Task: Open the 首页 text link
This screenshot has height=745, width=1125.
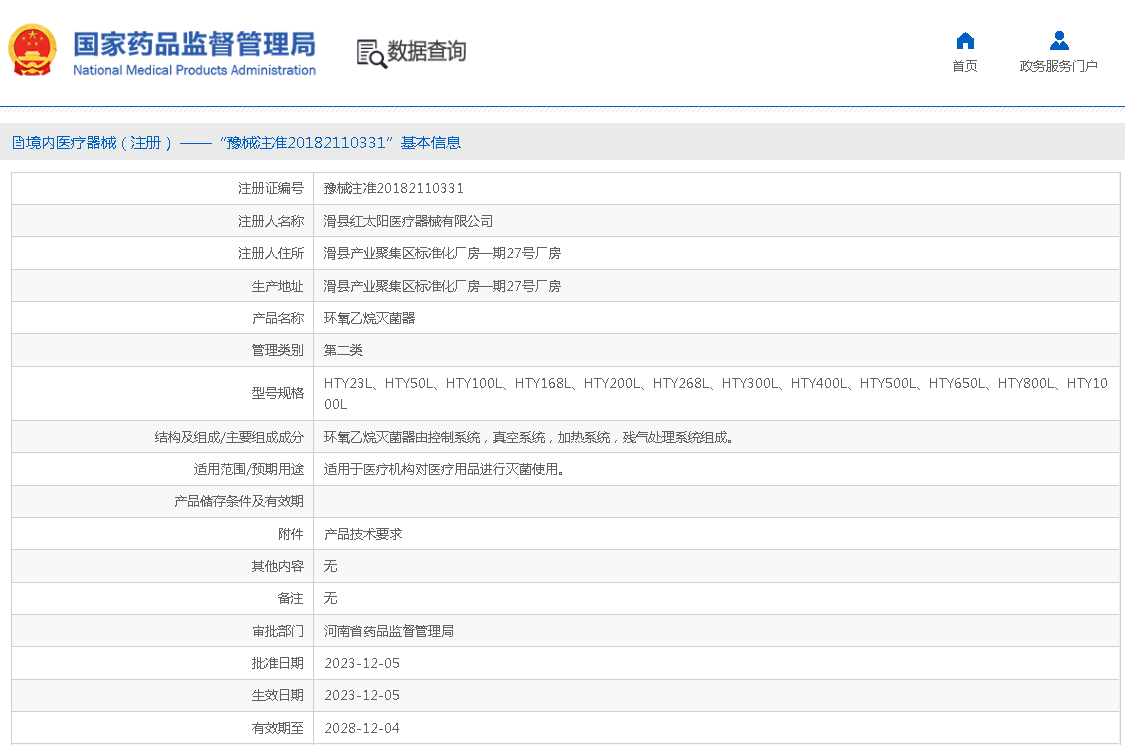Action: [x=965, y=66]
